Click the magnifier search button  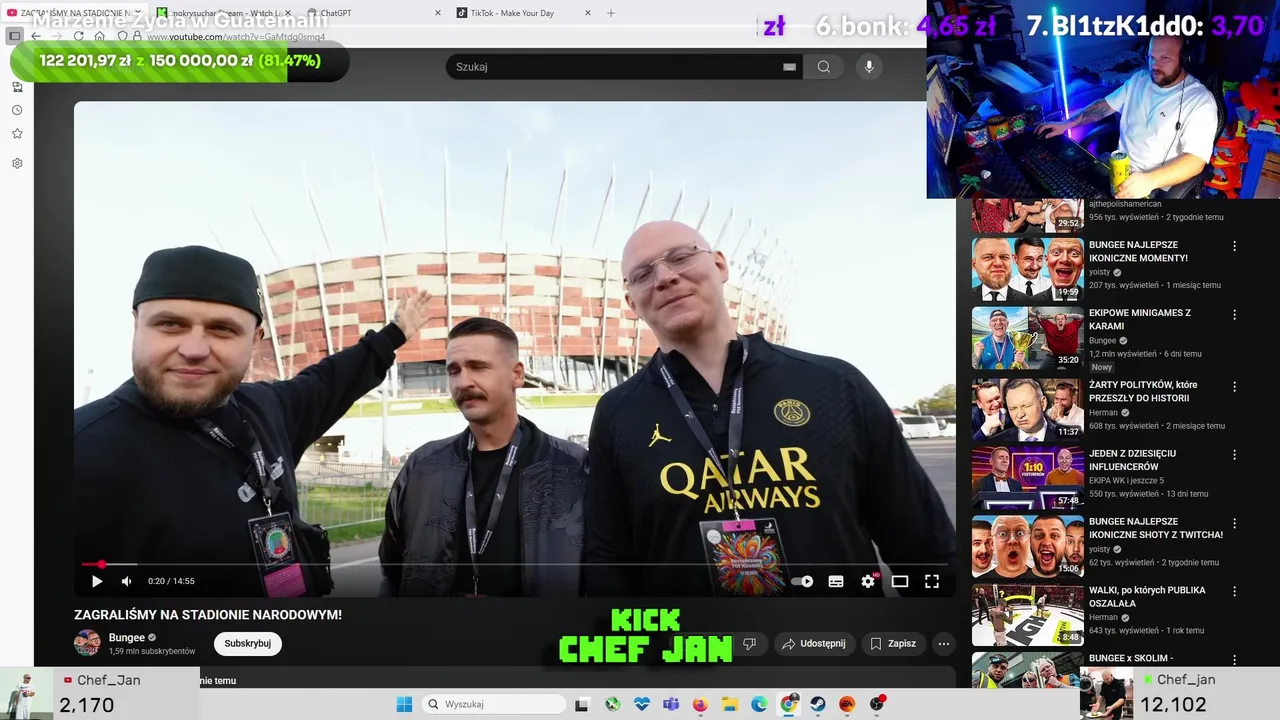pos(823,67)
